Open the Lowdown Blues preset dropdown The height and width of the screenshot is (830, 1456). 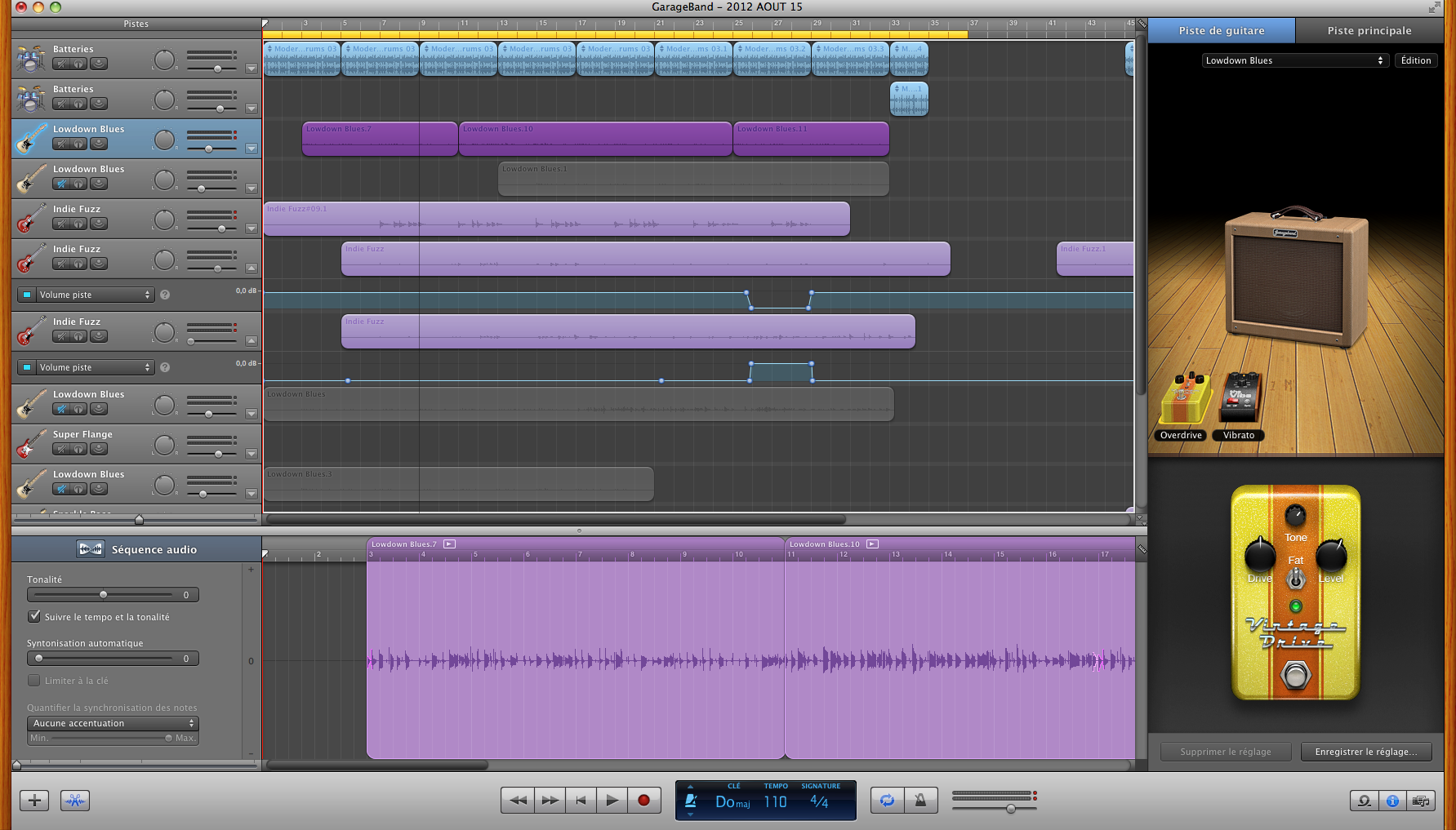(1294, 60)
